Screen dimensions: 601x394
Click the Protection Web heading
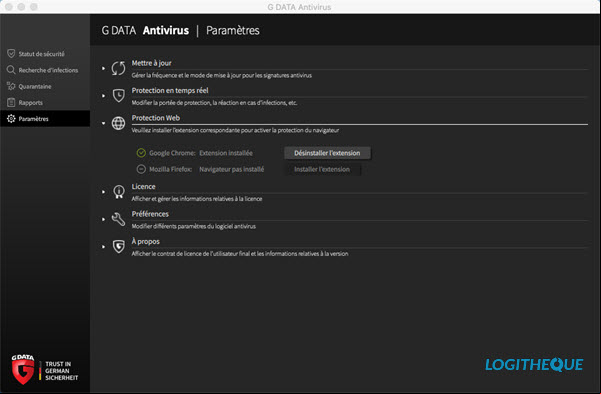pyautogui.click(x=156, y=118)
